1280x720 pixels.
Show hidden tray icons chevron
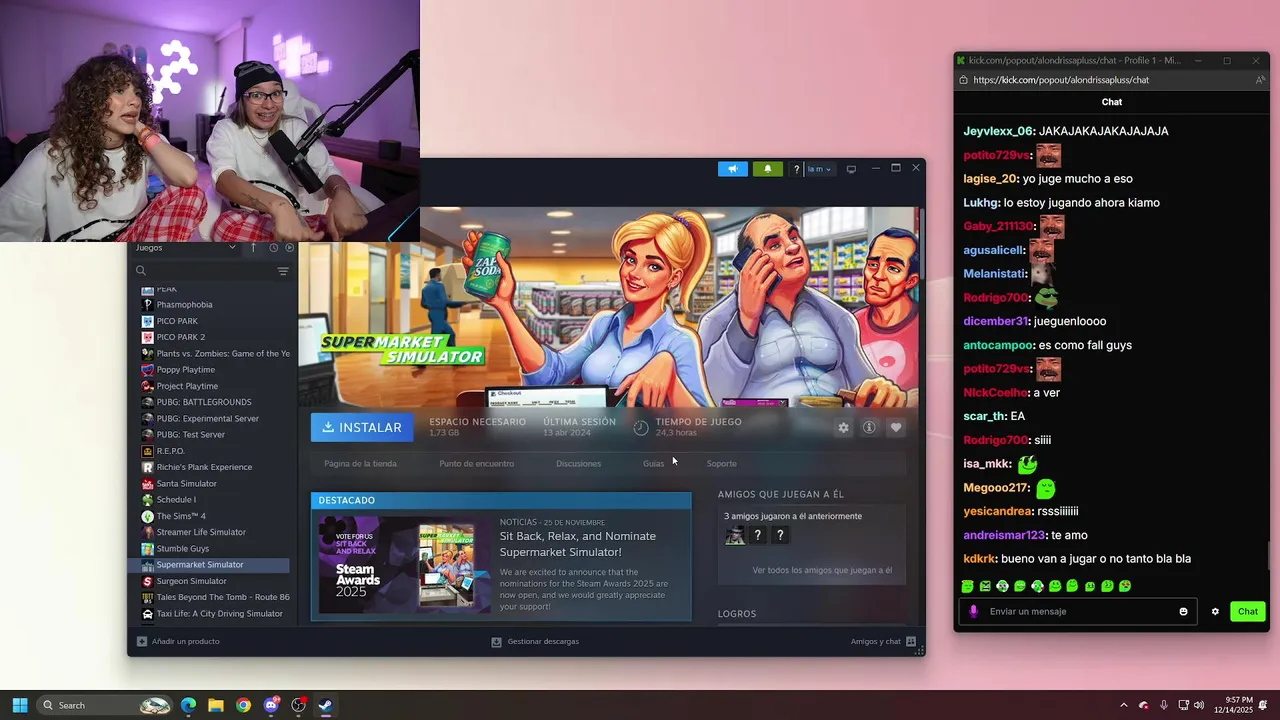point(1123,705)
